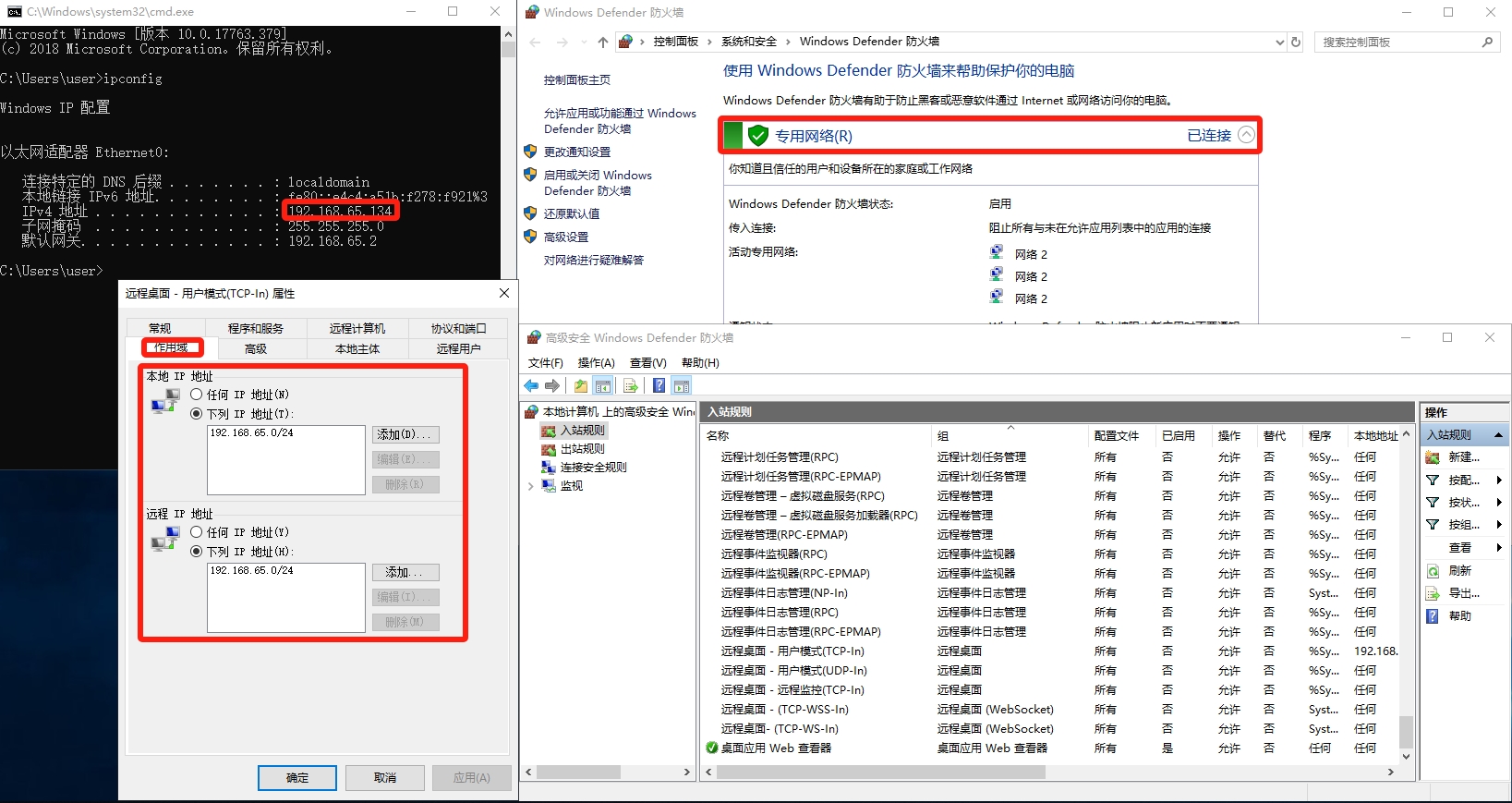1512x803 pixels.
Task: Expand the 监视 tree node arrow
Action: click(x=531, y=486)
